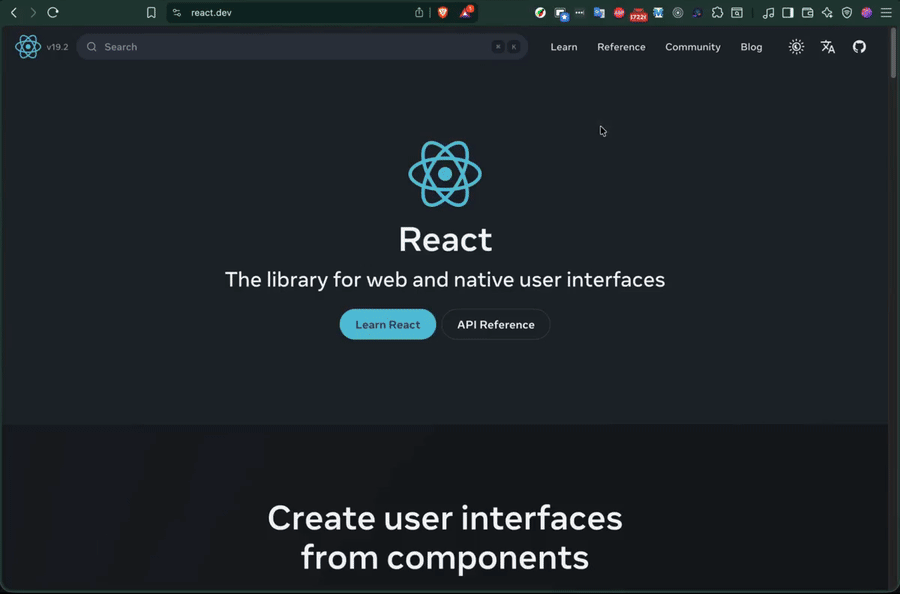900x594 pixels.
Task: Click the browser extensions puzzle icon
Action: (x=717, y=12)
